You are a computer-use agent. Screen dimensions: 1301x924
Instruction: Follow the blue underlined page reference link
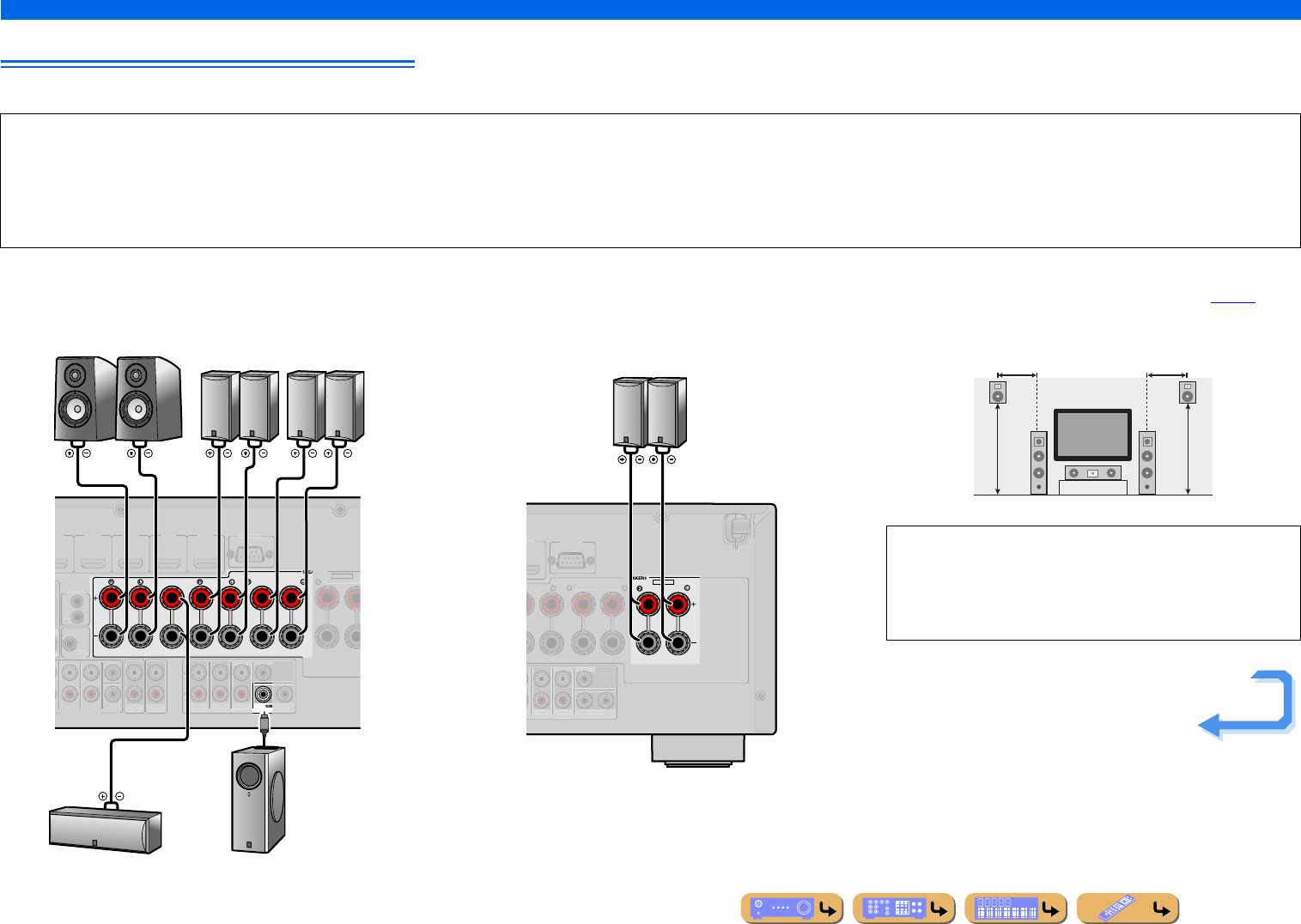pos(1232,301)
